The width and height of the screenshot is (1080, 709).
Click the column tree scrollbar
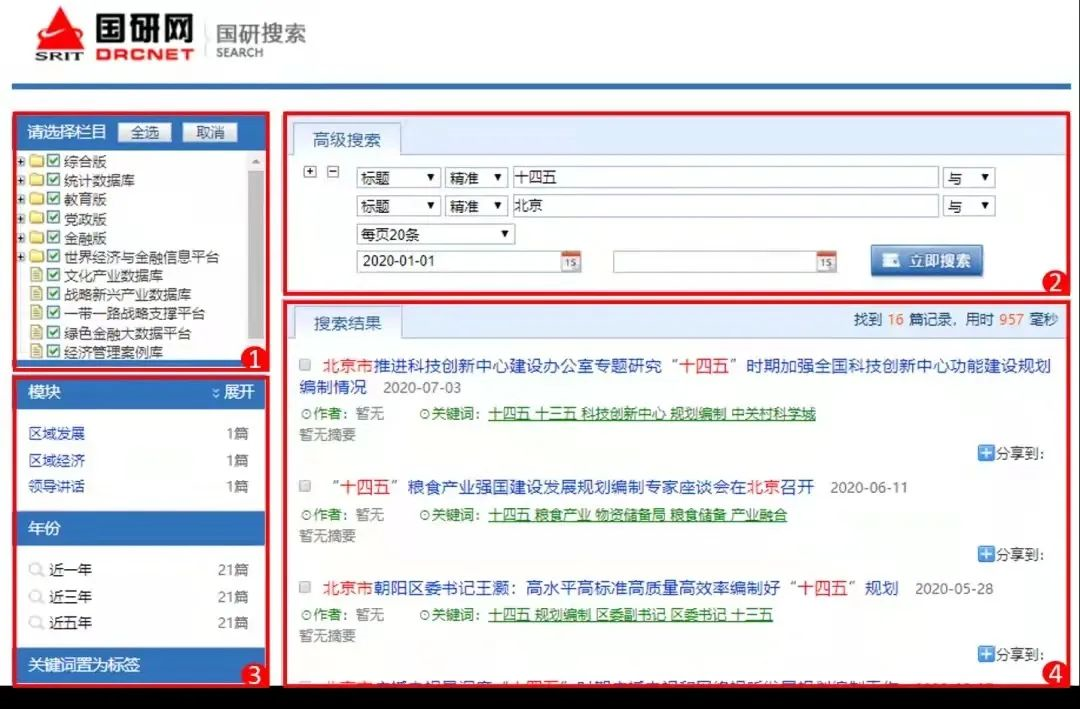(256, 254)
